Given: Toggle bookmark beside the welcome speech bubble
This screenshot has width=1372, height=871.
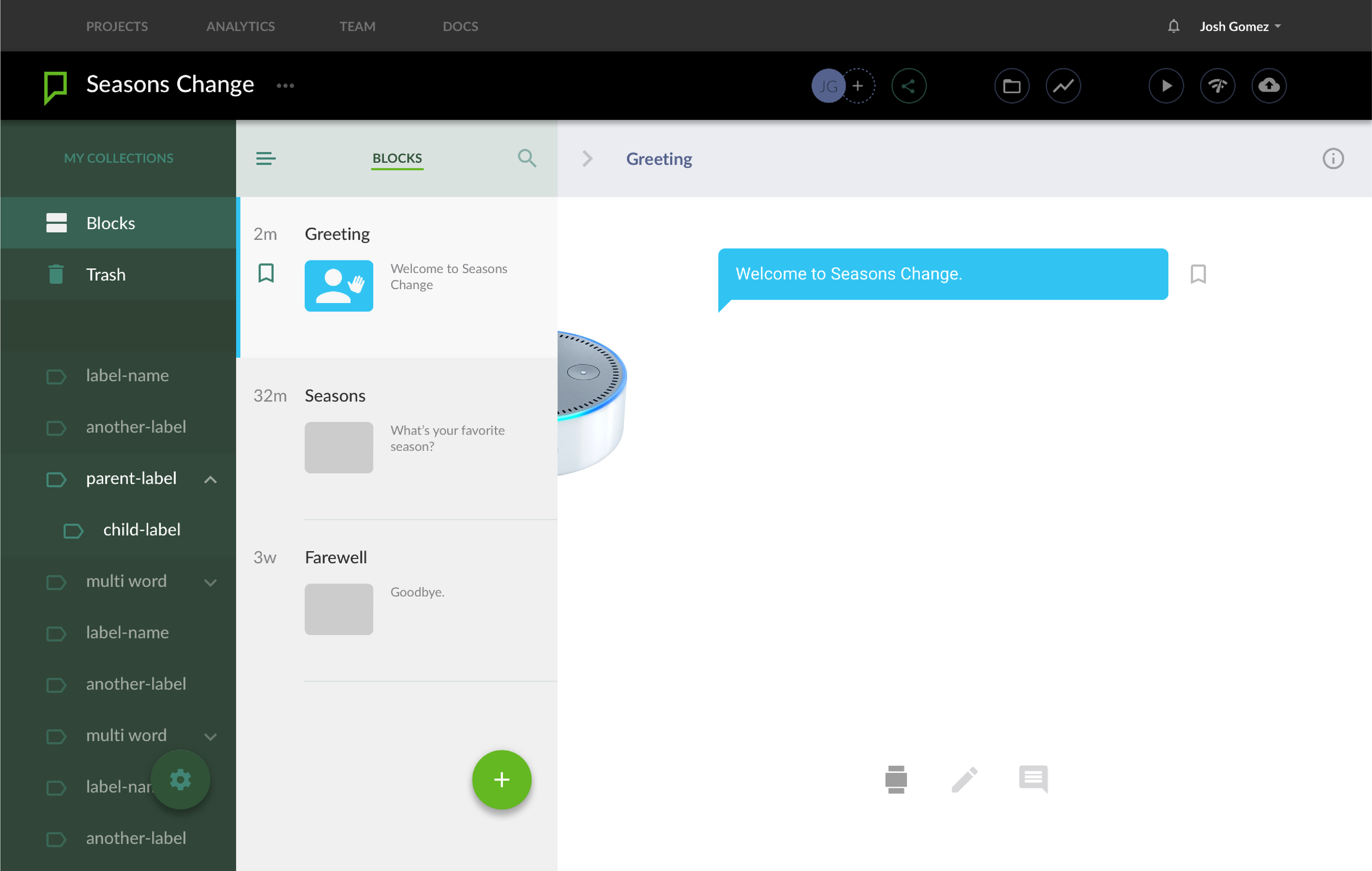Looking at the screenshot, I should [x=1197, y=274].
